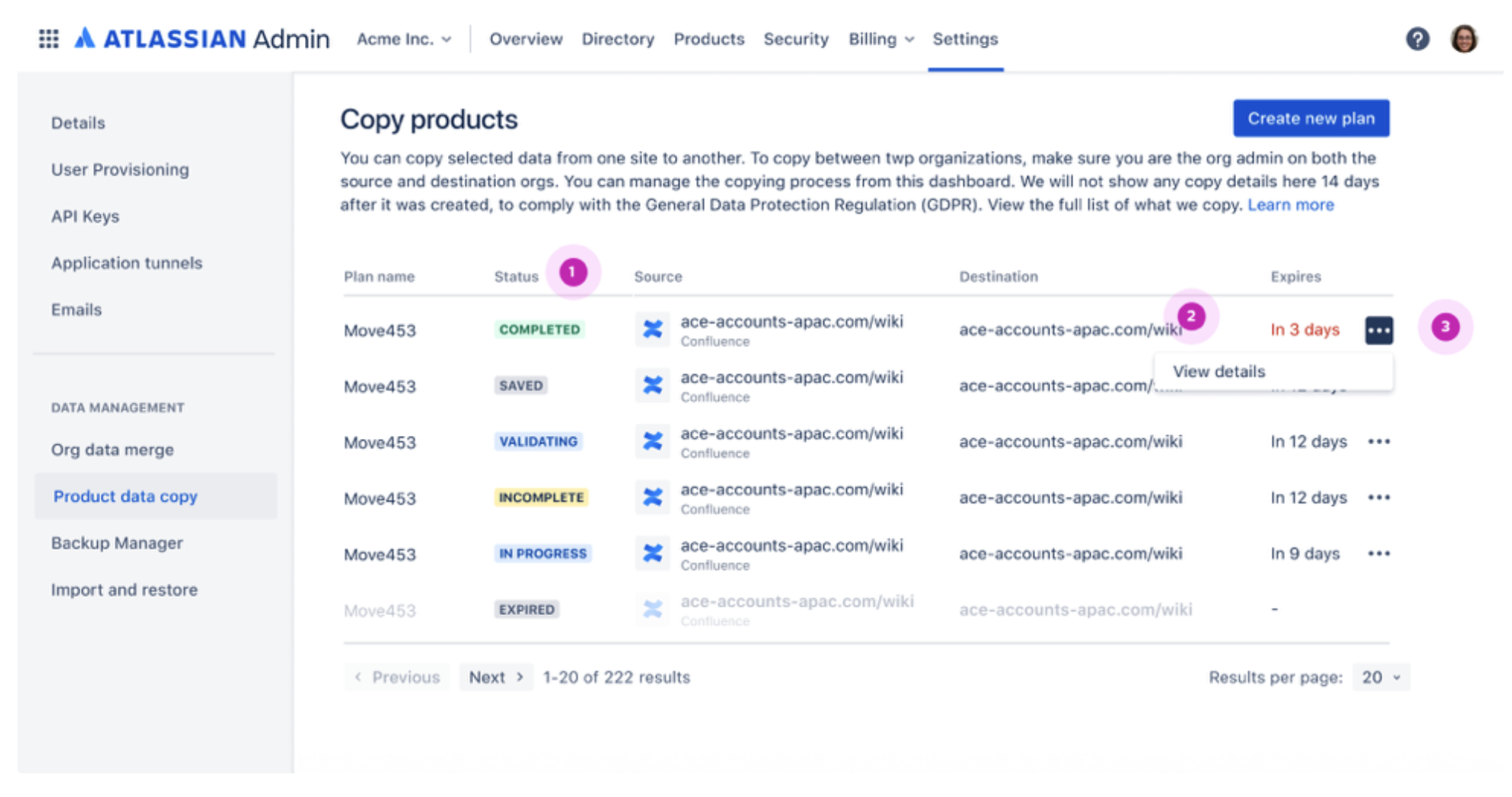Click the EXPIRED status badge
The width and height of the screenshot is (1512, 797).
coord(527,610)
